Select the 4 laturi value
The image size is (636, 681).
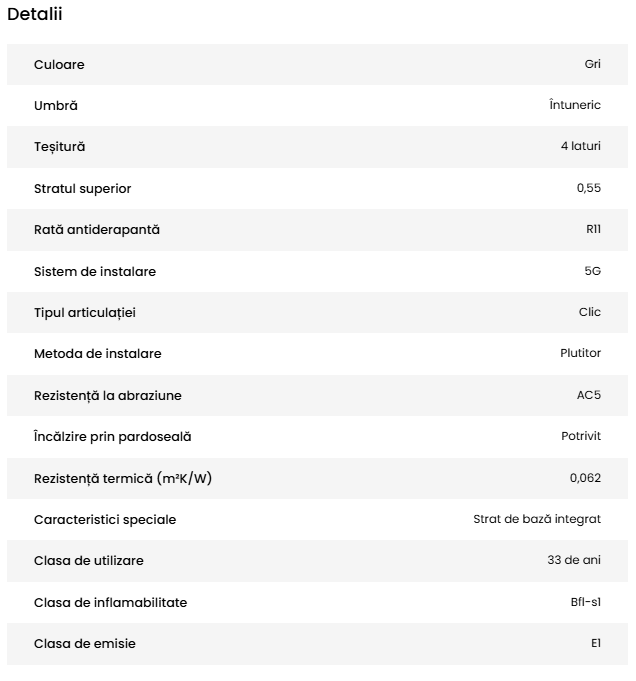[580, 147]
